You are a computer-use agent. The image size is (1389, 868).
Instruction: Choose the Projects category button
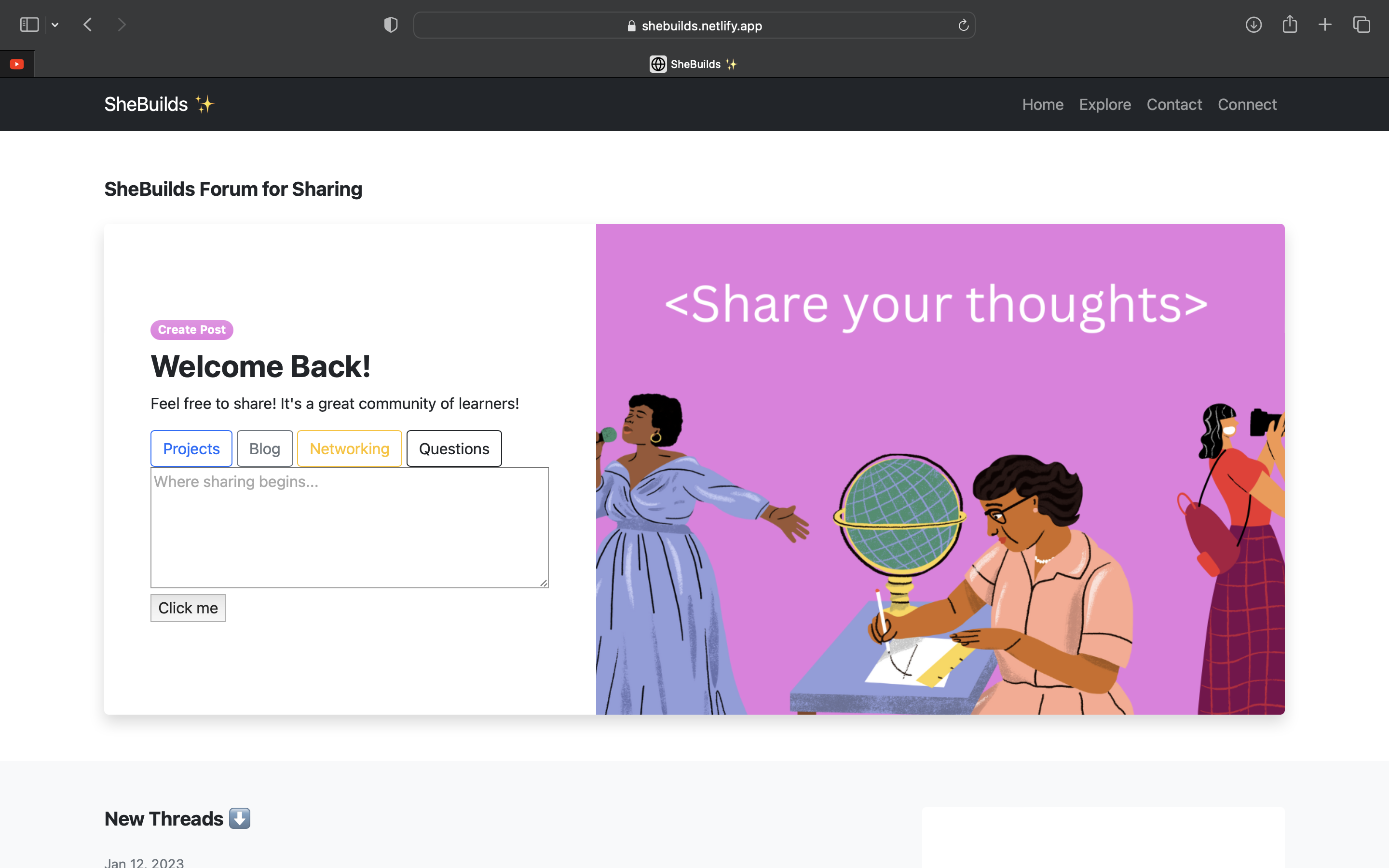click(191, 448)
